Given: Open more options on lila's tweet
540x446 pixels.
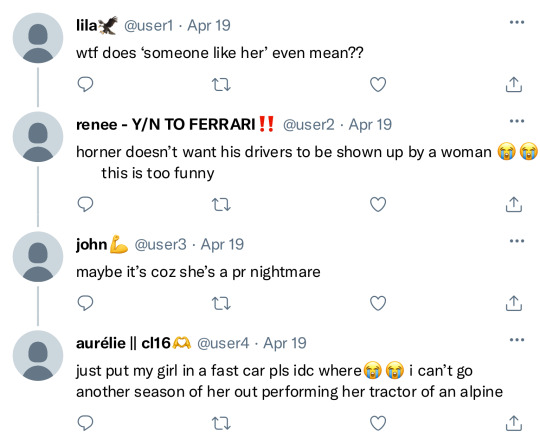Looking at the screenshot, I should click(x=517, y=22).
